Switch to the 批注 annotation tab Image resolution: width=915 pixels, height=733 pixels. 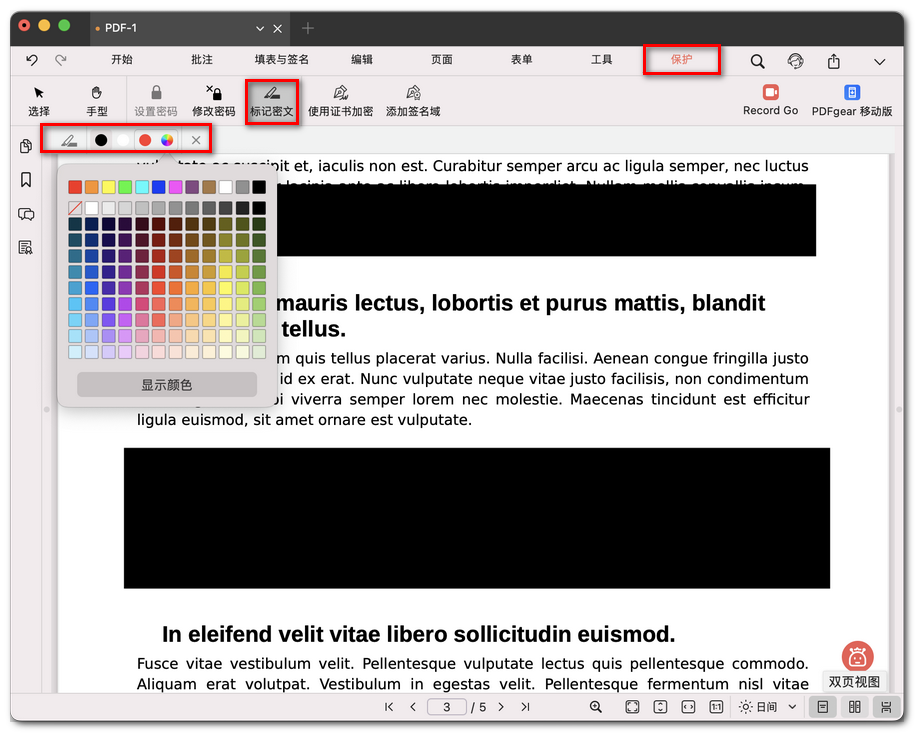[x=202, y=60]
